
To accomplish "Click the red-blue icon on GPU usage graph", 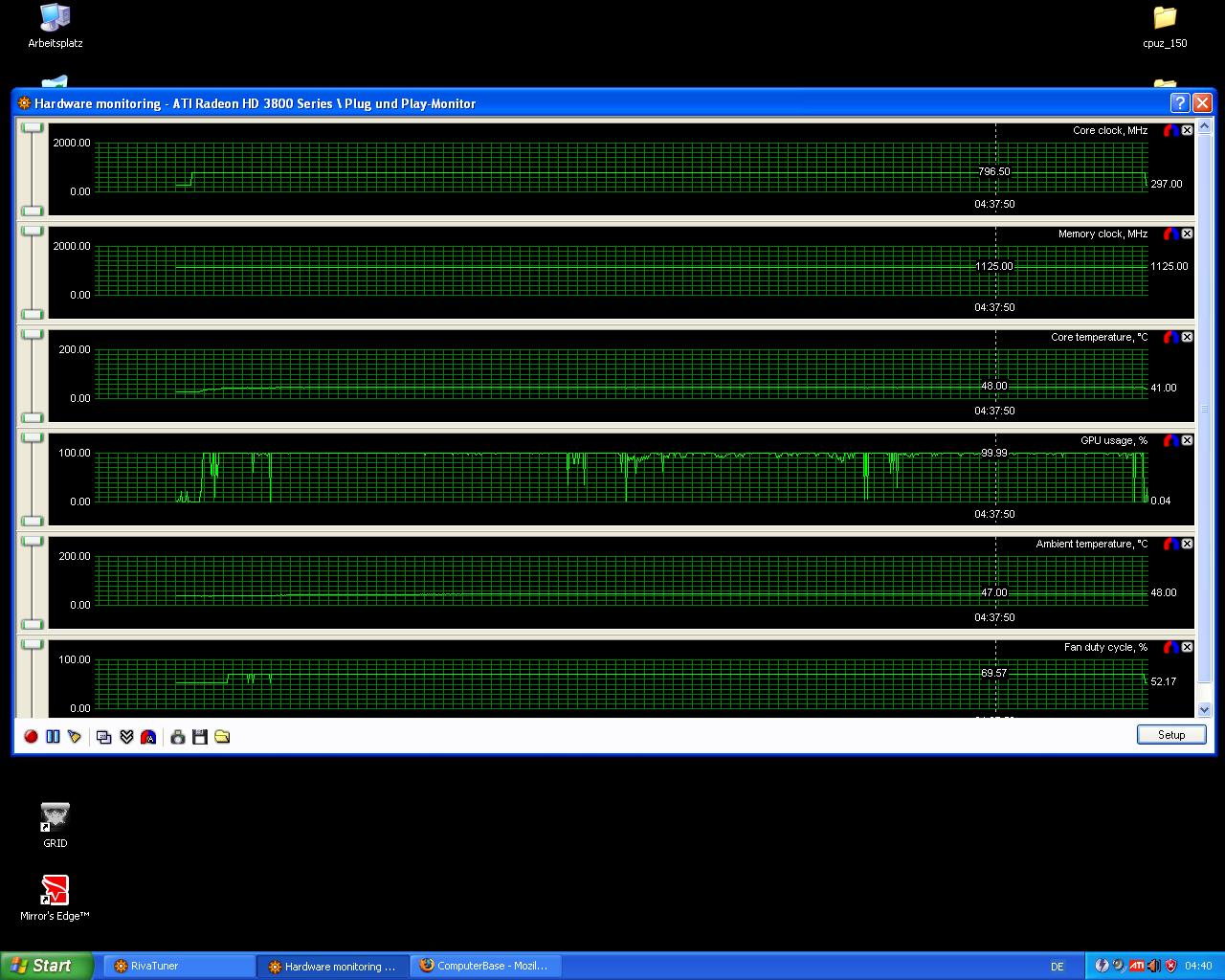I will [1170, 440].
